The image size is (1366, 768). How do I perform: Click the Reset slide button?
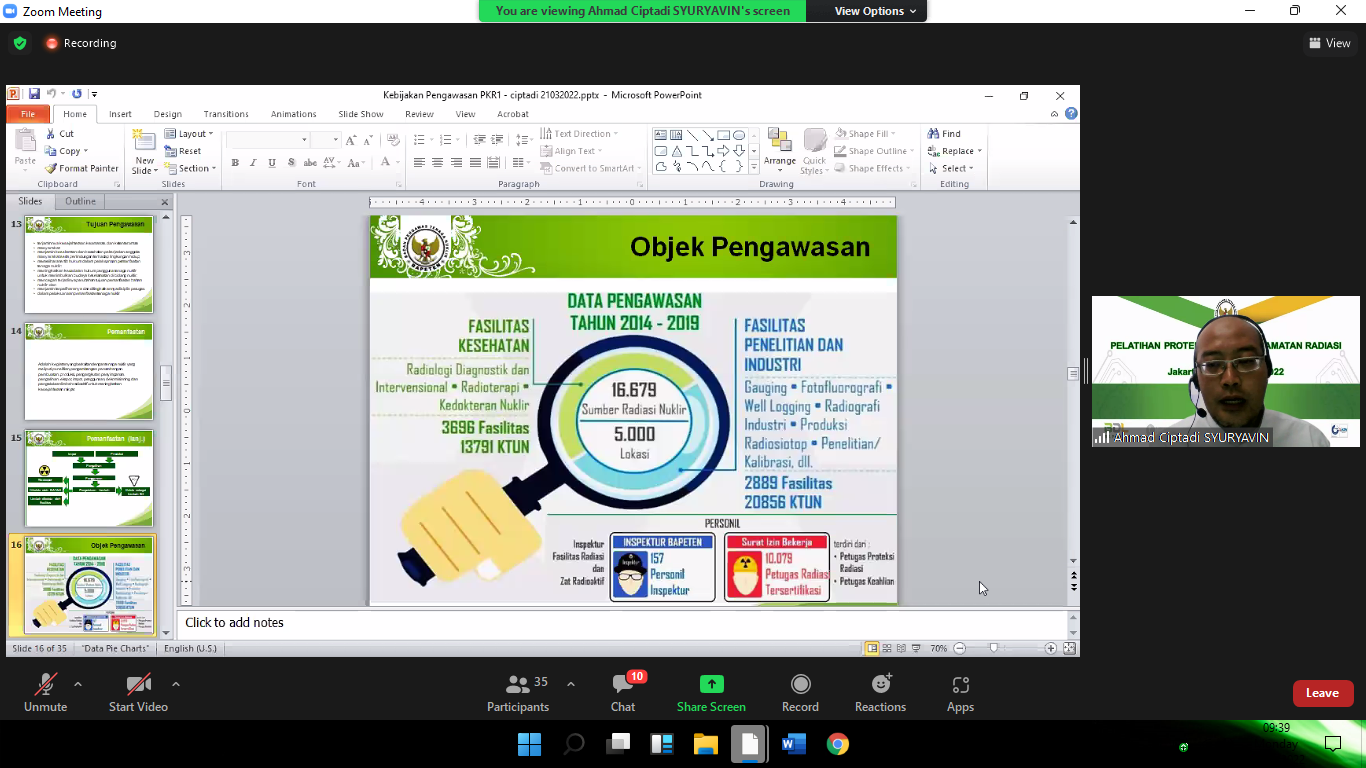[x=183, y=151]
